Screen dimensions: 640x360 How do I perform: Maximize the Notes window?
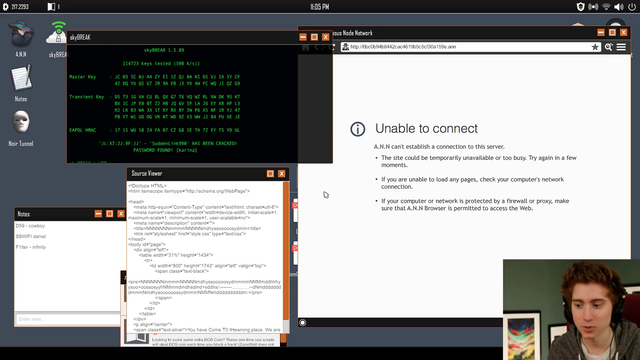(110, 214)
